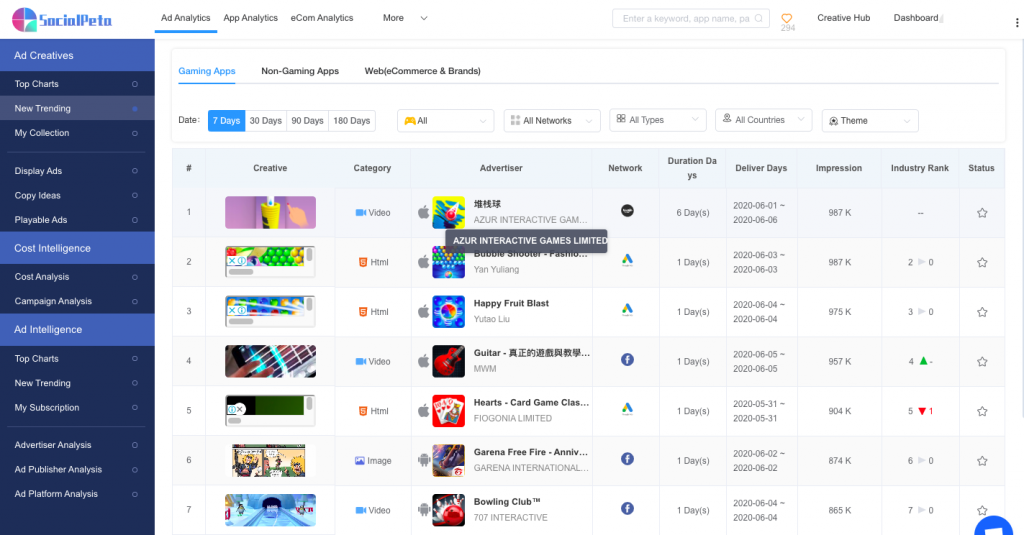Click the Html category icon in Bubble Shooter row
This screenshot has width=1024, height=535.
click(363, 263)
